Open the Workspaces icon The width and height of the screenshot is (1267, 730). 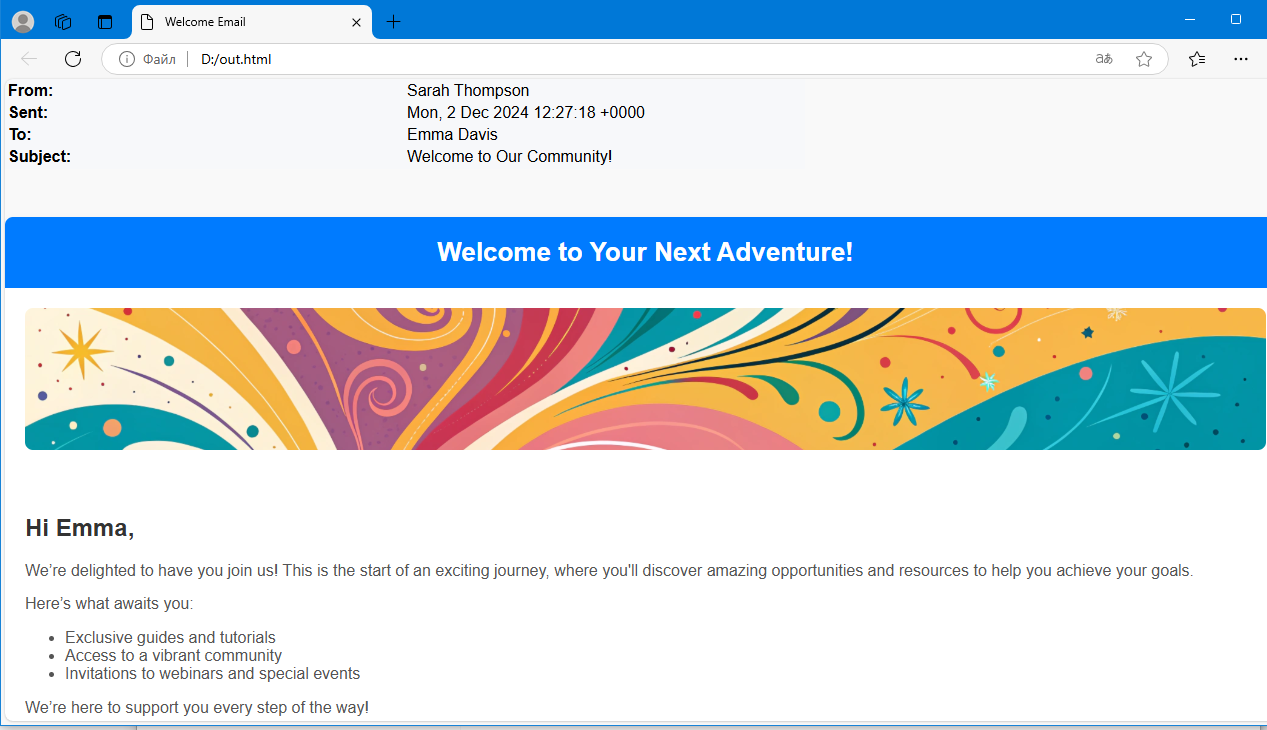click(63, 21)
